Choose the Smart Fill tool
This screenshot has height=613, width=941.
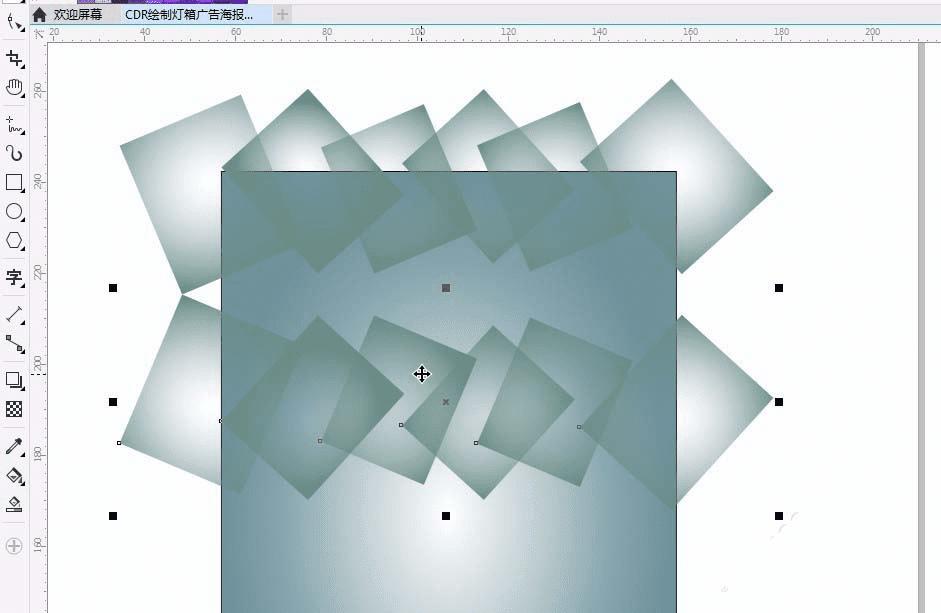point(14,504)
